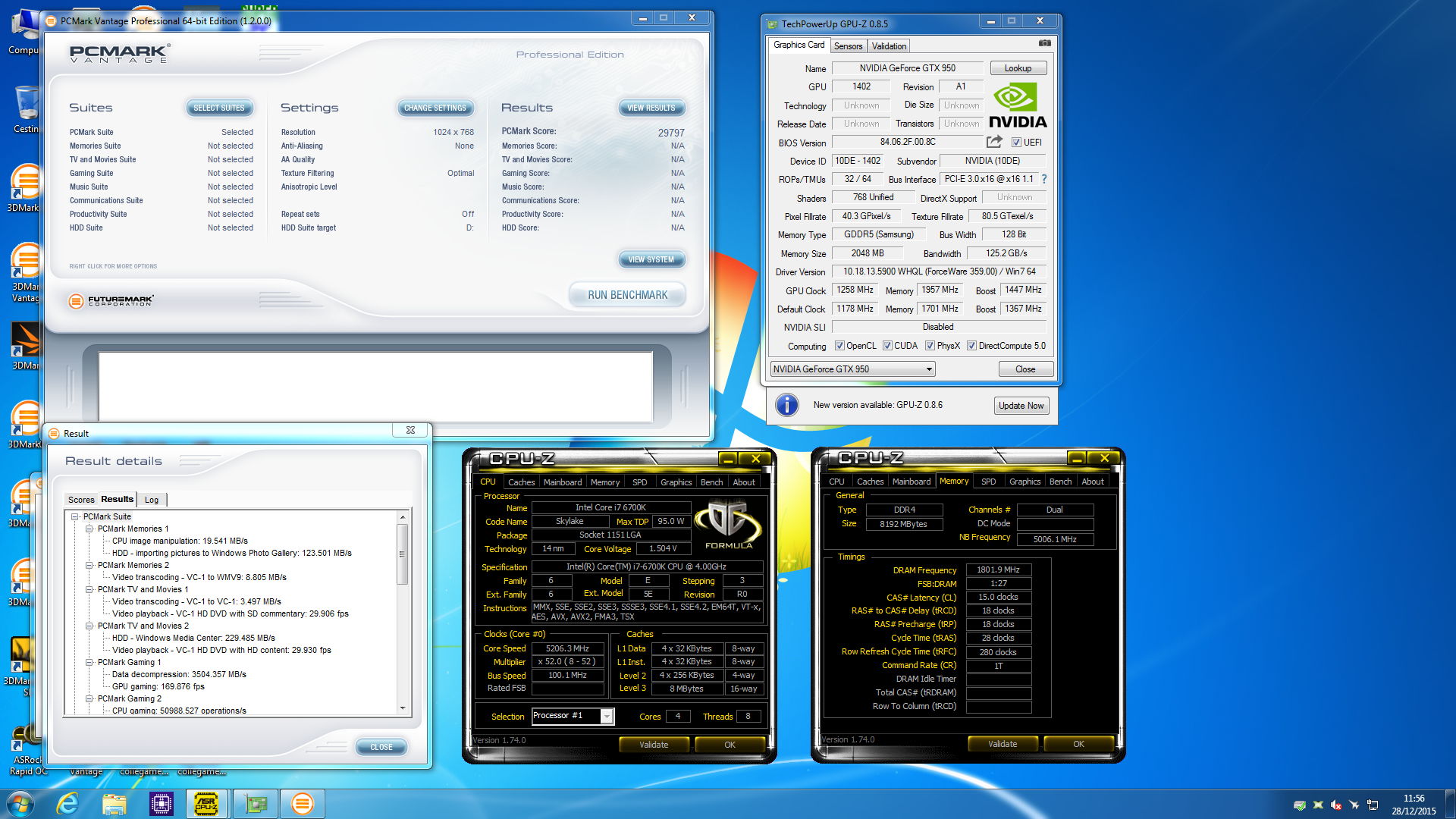Click the NVIDIA logo in GPU-Z
The width and height of the screenshot is (1456, 819).
pyautogui.click(x=1017, y=106)
